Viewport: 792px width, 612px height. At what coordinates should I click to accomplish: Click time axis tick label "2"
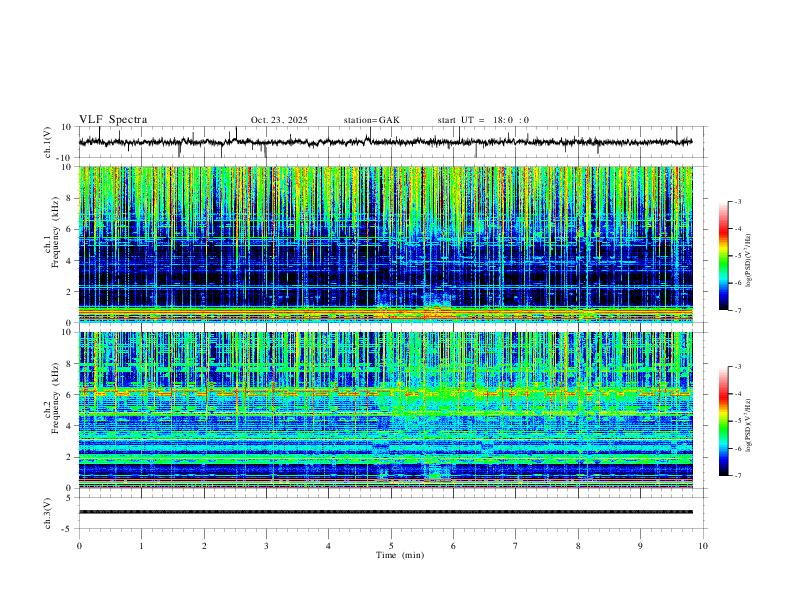tap(204, 546)
